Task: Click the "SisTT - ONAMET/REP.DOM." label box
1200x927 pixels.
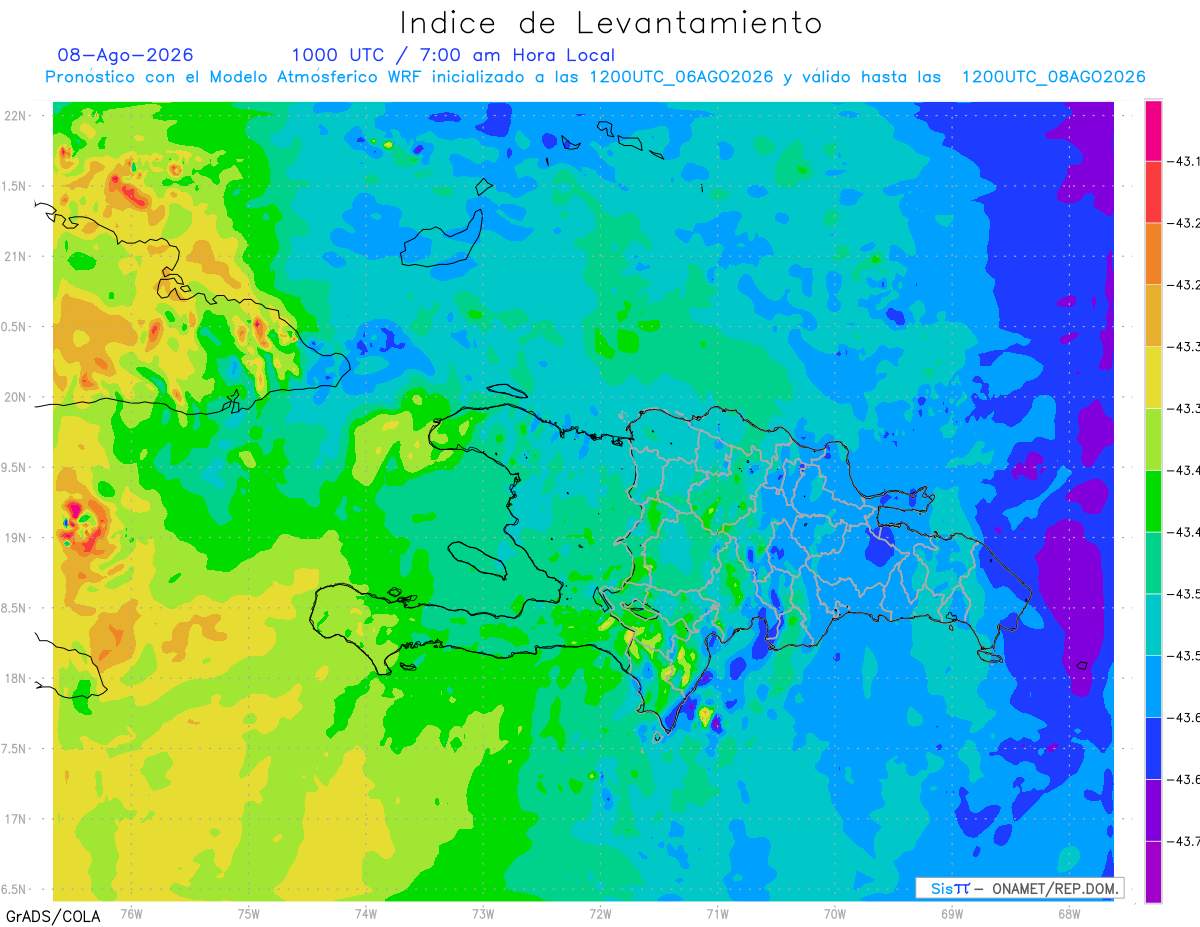Action: 1020,888
